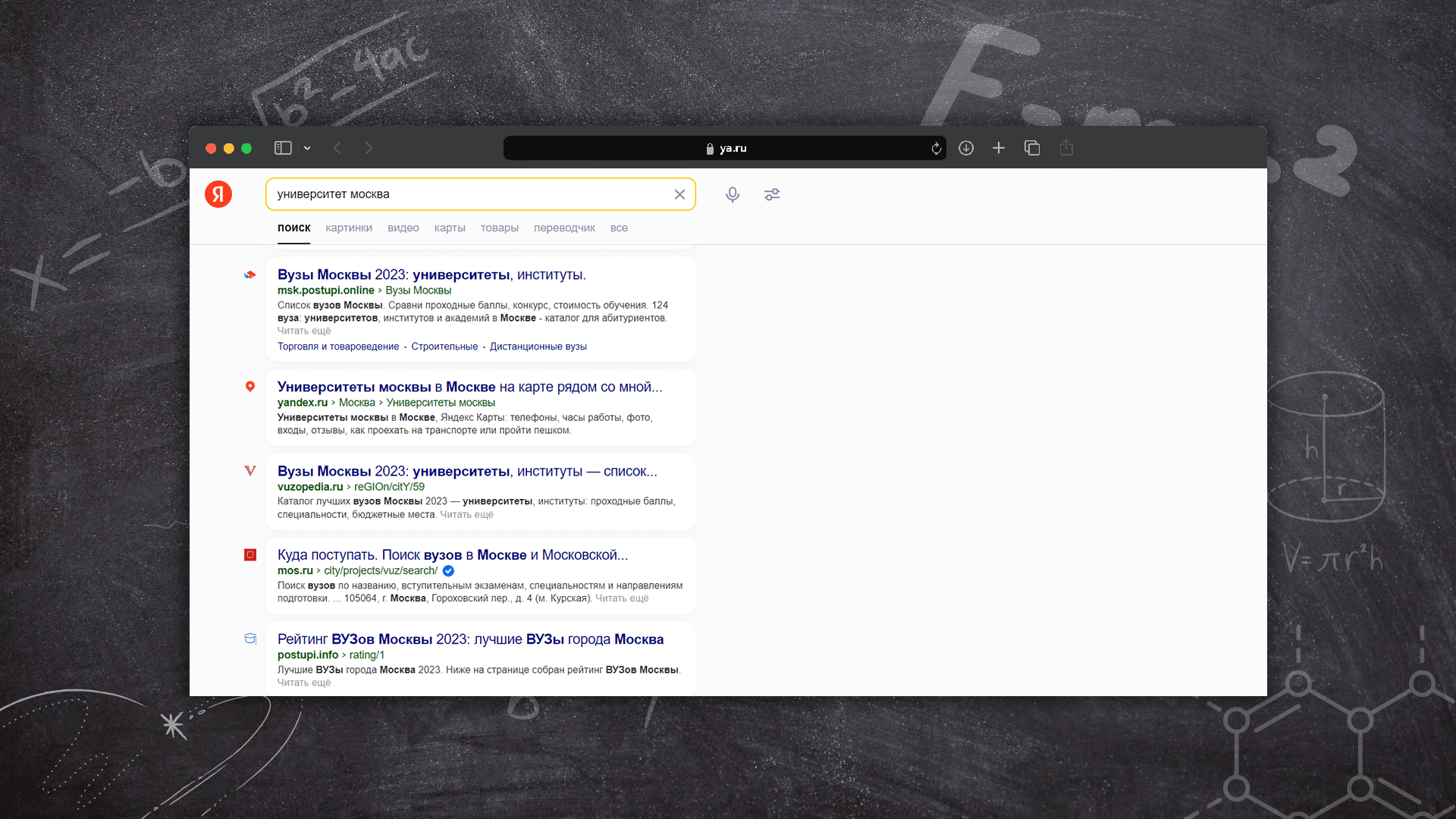Switch to the 'картинки' tab

coord(349,227)
